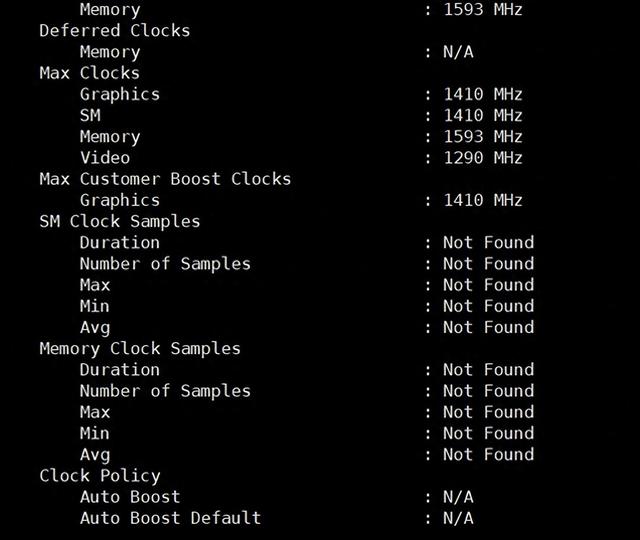640x540 pixels.
Task: Click the Memory Clock Samples heading
Action: (140, 349)
